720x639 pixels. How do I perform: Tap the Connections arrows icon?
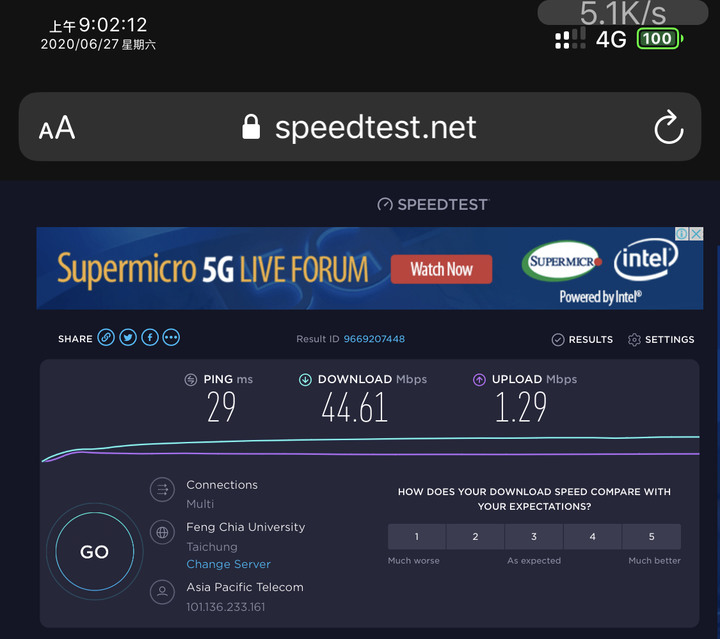[162, 490]
